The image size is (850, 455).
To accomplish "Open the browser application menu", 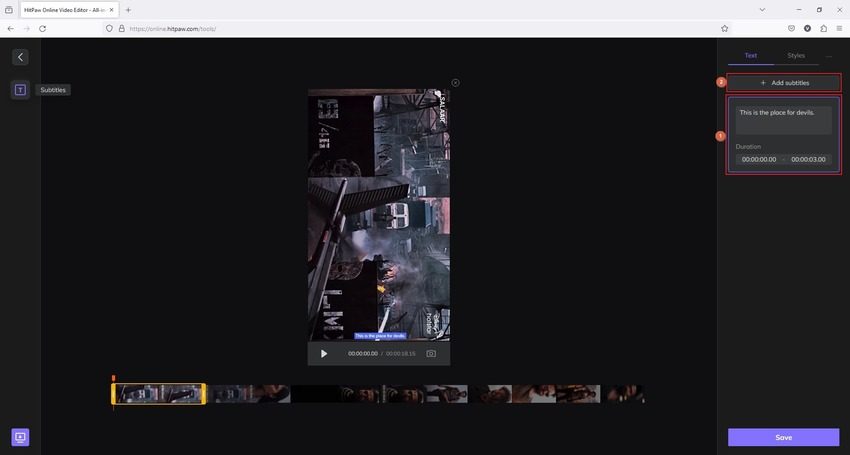I will coord(839,29).
